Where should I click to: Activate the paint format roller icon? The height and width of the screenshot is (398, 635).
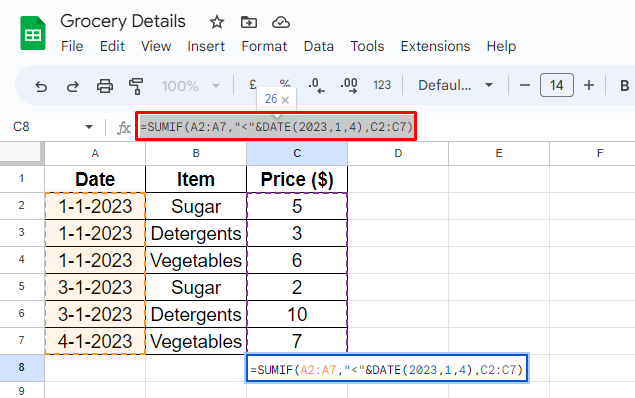136,86
